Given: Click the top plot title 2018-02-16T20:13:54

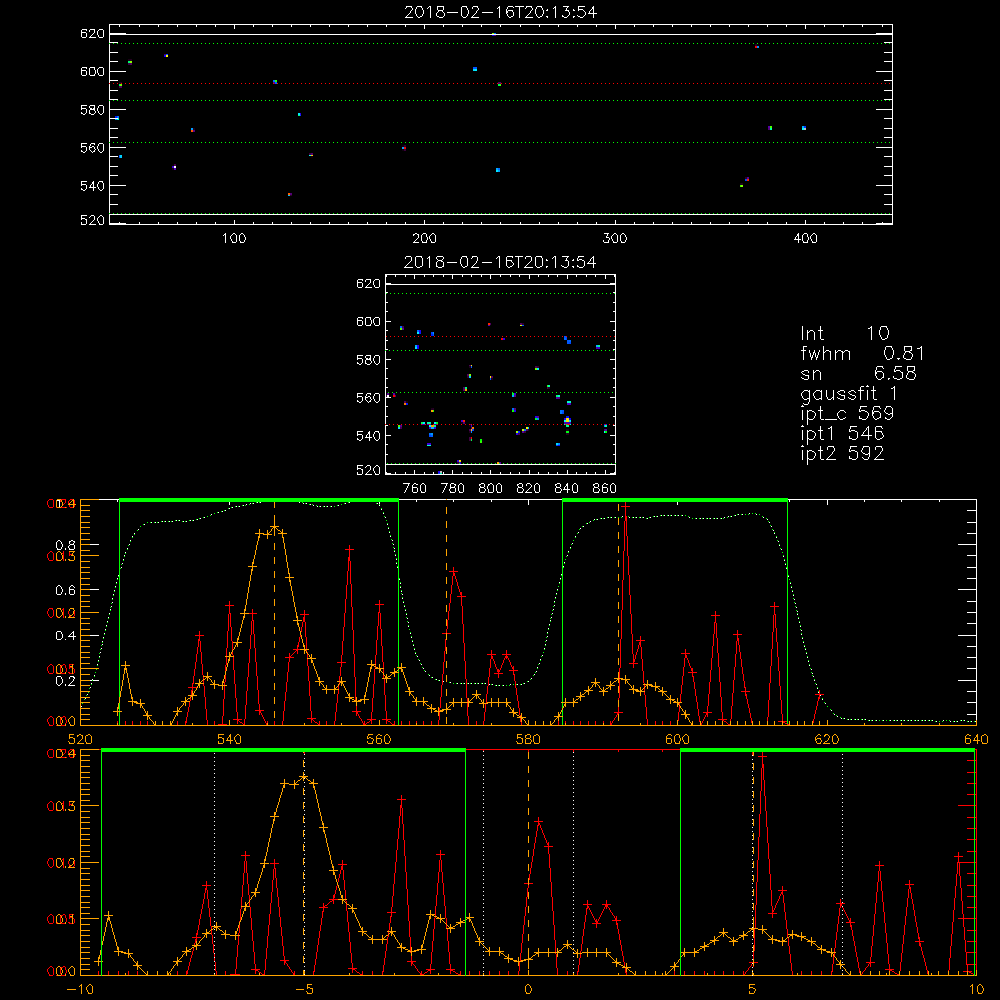Looking at the screenshot, I should (501, 12).
